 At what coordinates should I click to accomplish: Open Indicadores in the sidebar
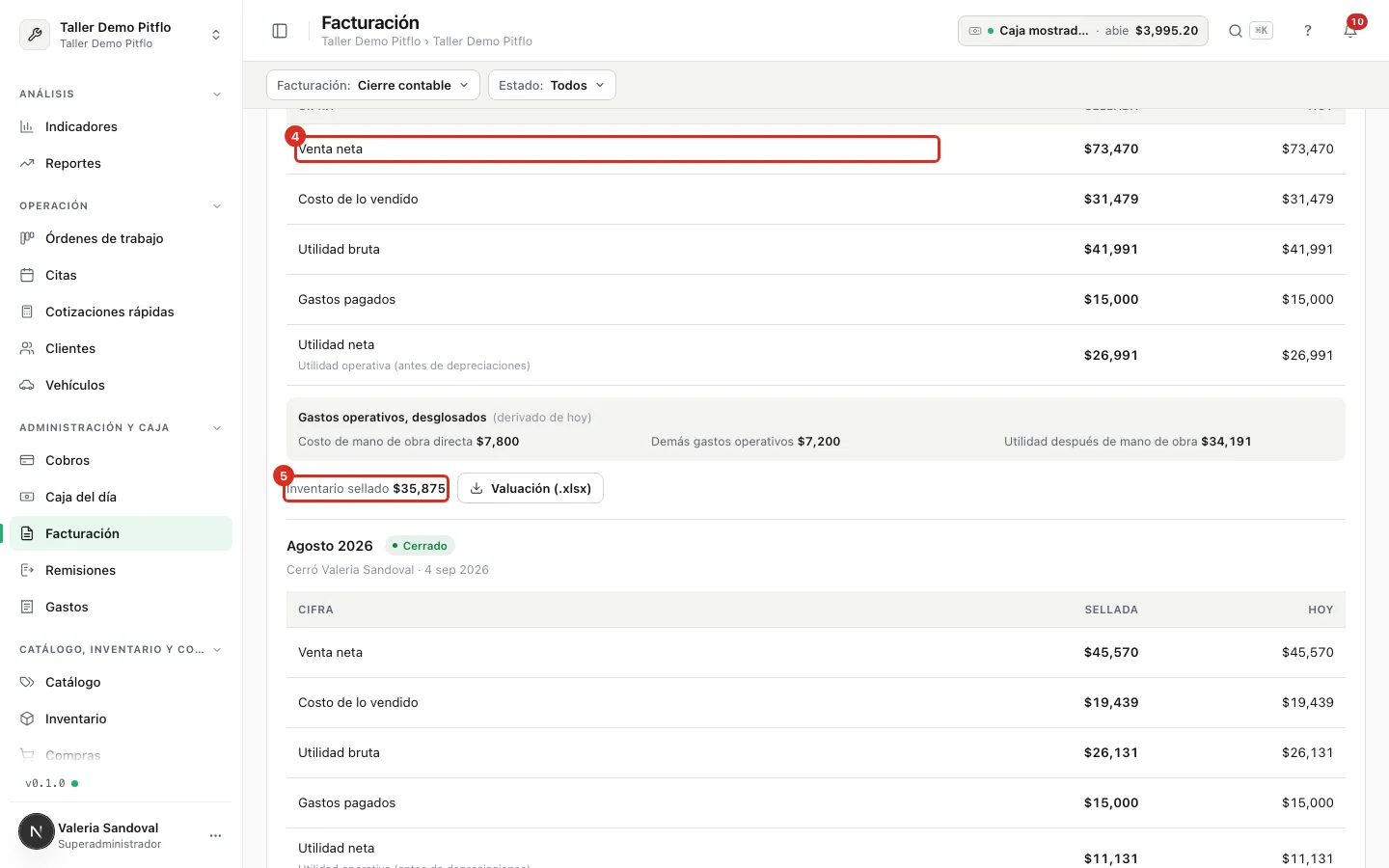pos(122,126)
